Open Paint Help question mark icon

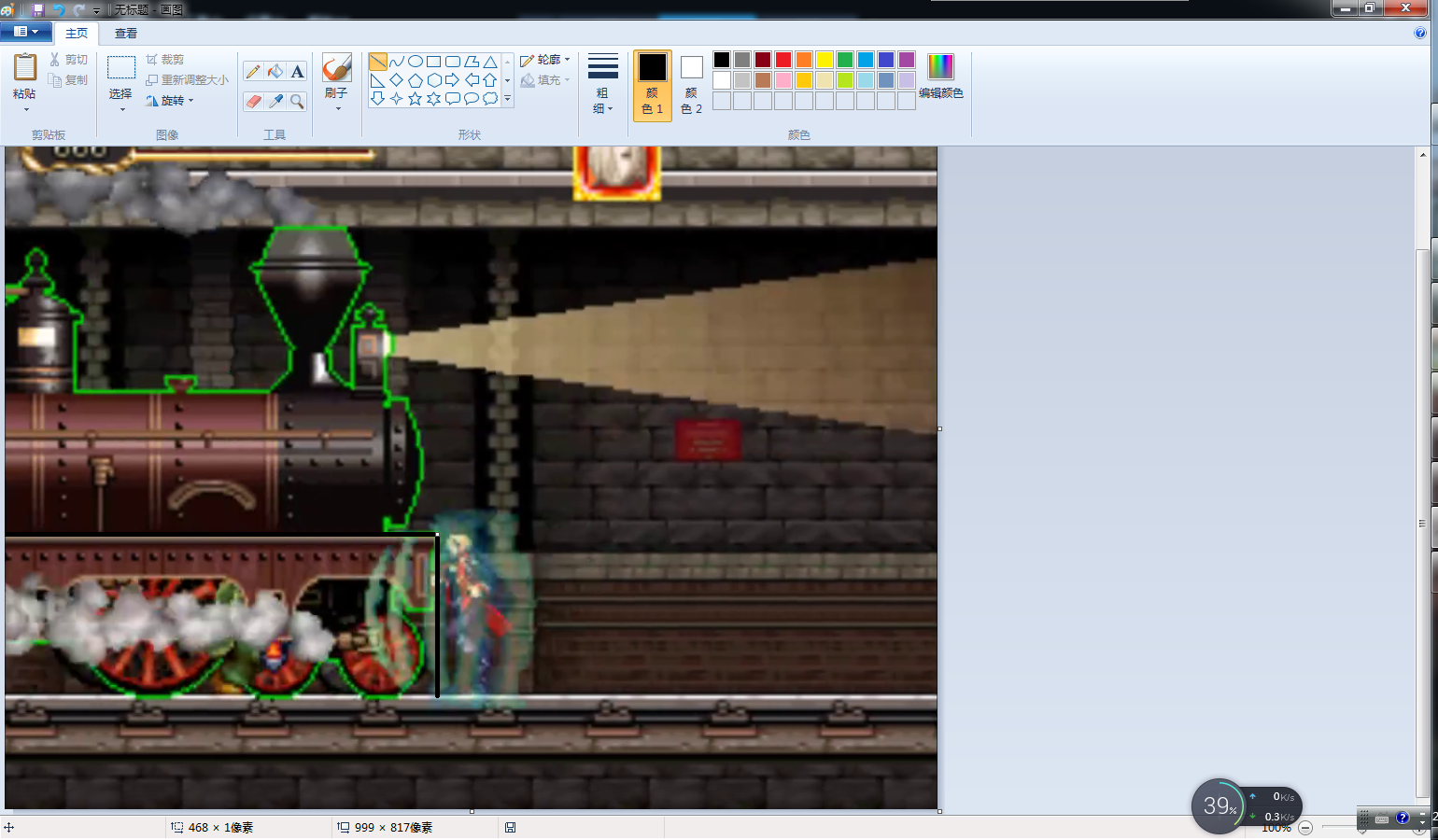(x=1420, y=33)
